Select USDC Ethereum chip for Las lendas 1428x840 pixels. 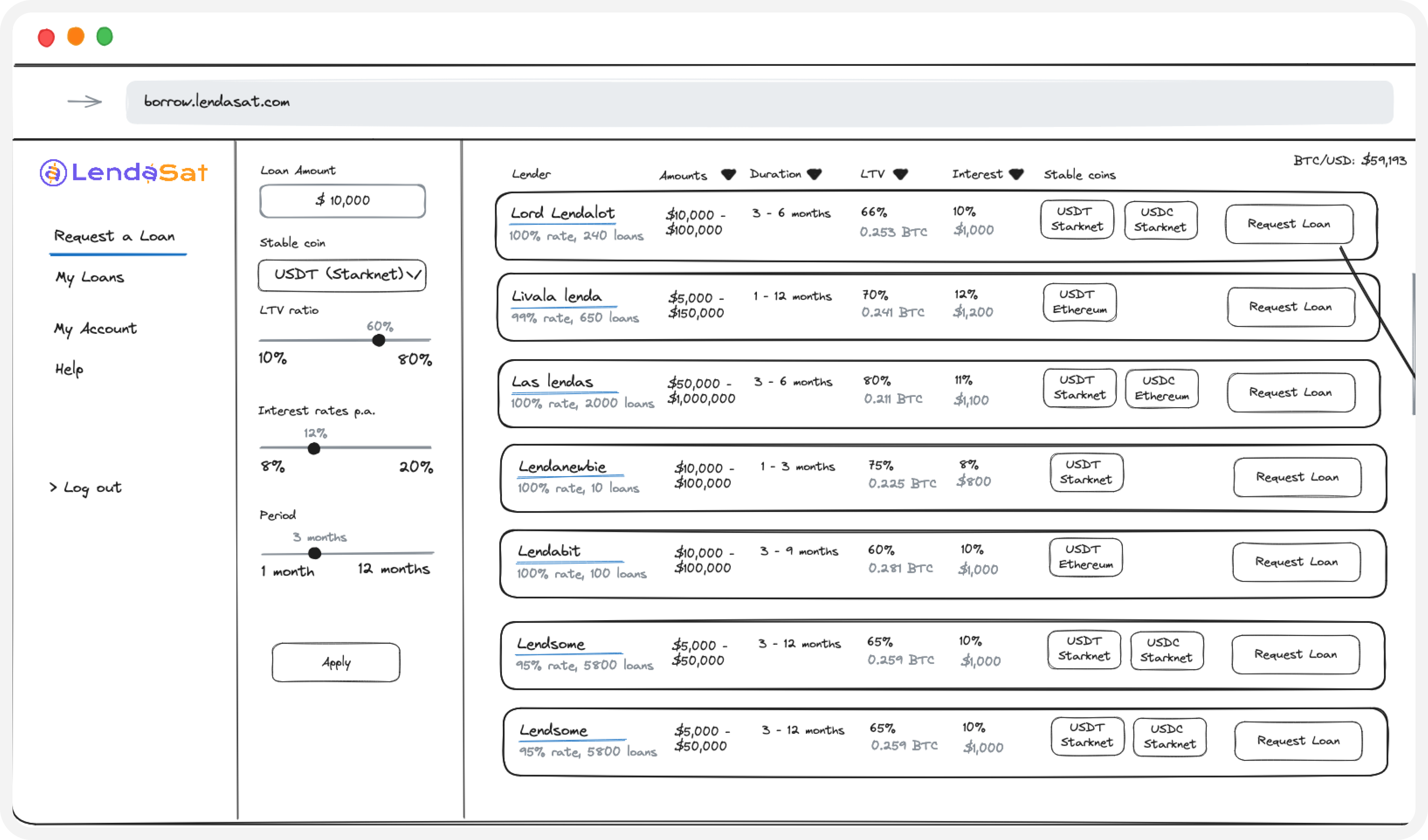[x=1162, y=388]
